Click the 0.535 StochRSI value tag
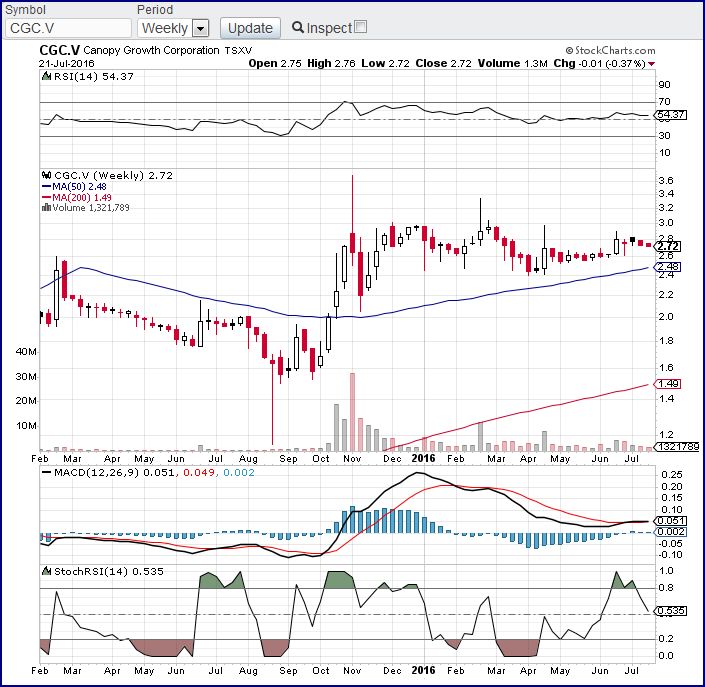 click(669, 611)
